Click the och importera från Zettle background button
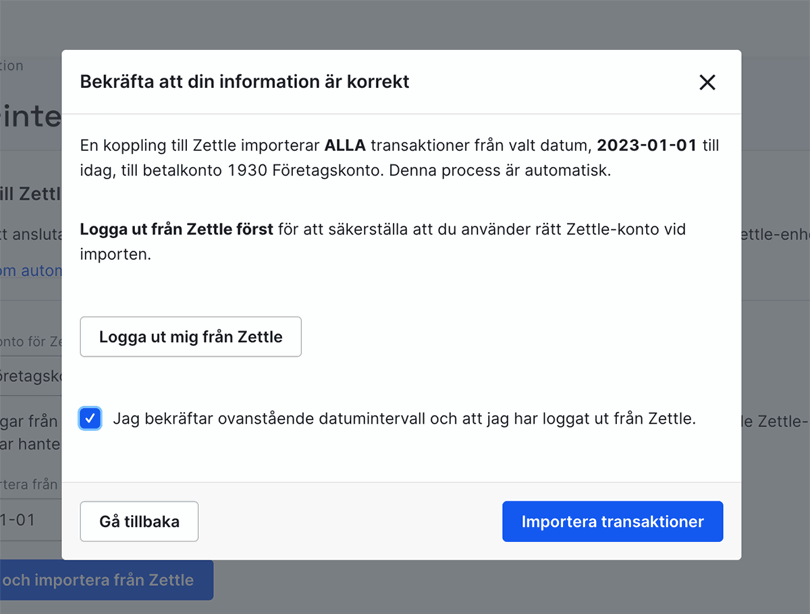This screenshot has height=614, width=810. pos(95,580)
